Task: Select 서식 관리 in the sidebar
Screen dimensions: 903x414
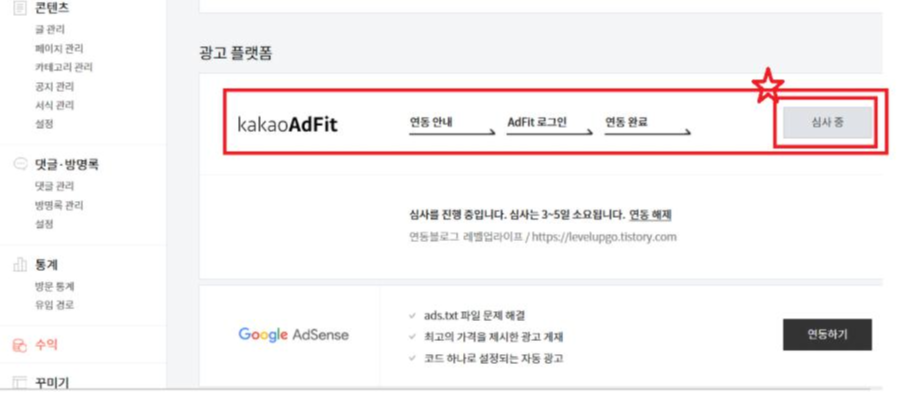Action: click(54, 105)
